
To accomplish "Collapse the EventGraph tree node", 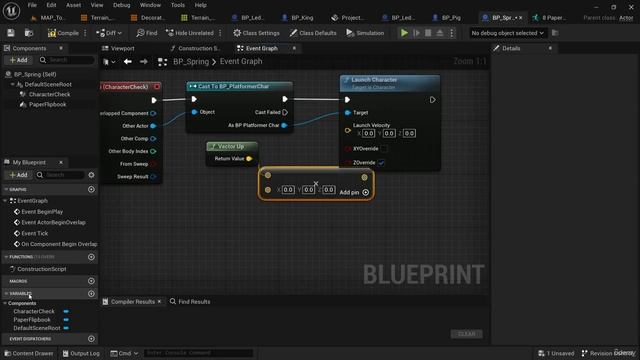I will tap(5, 201).
